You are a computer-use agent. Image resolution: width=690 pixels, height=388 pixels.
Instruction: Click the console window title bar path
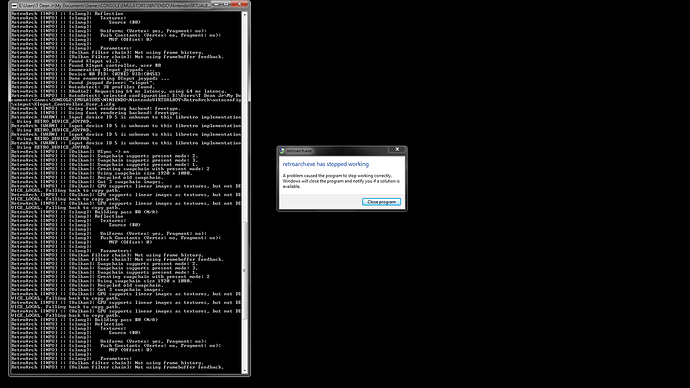tap(114, 6)
